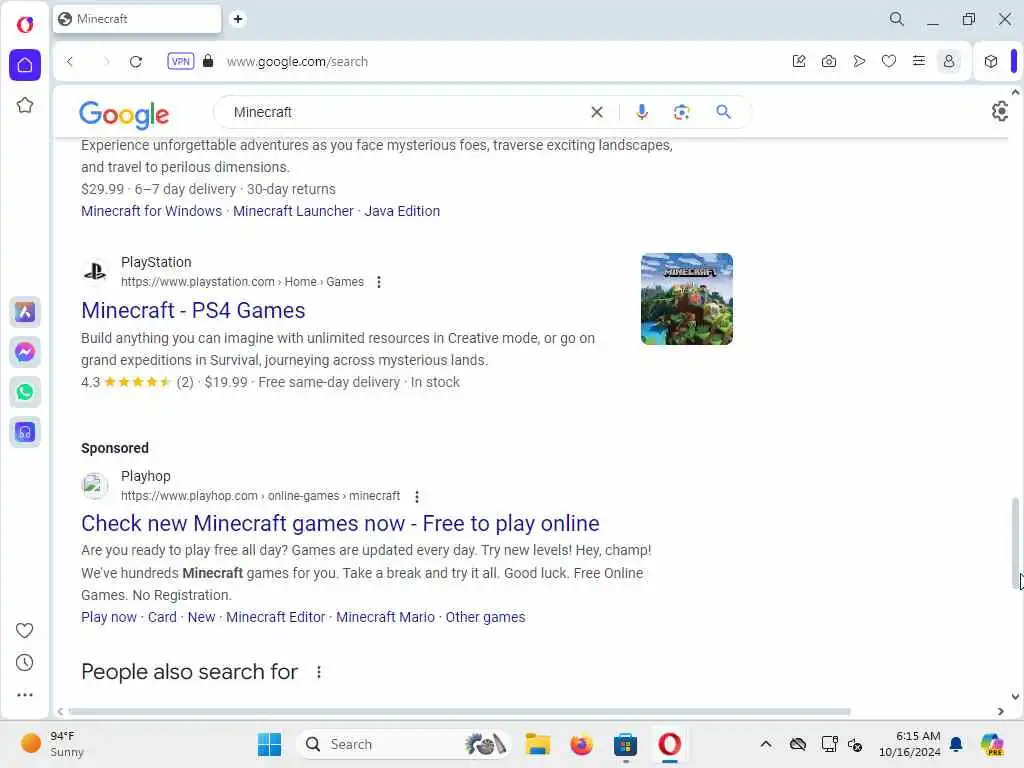Click the Minecraft PS4 cover thumbnail
Image resolution: width=1024 pixels, height=768 pixels.
click(687, 299)
